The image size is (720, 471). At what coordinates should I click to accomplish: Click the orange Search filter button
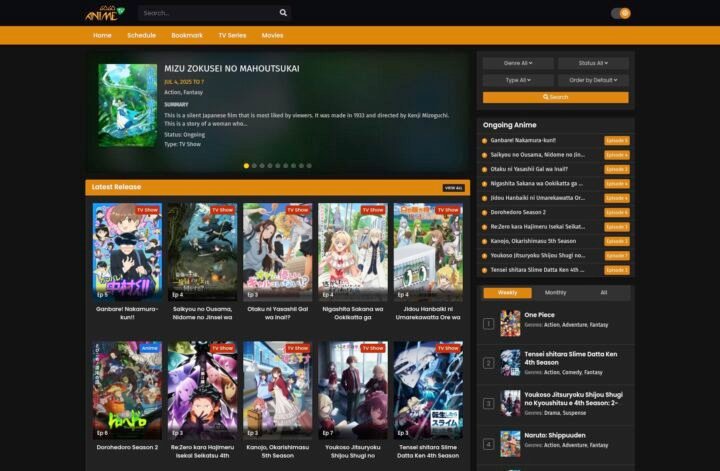click(555, 97)
